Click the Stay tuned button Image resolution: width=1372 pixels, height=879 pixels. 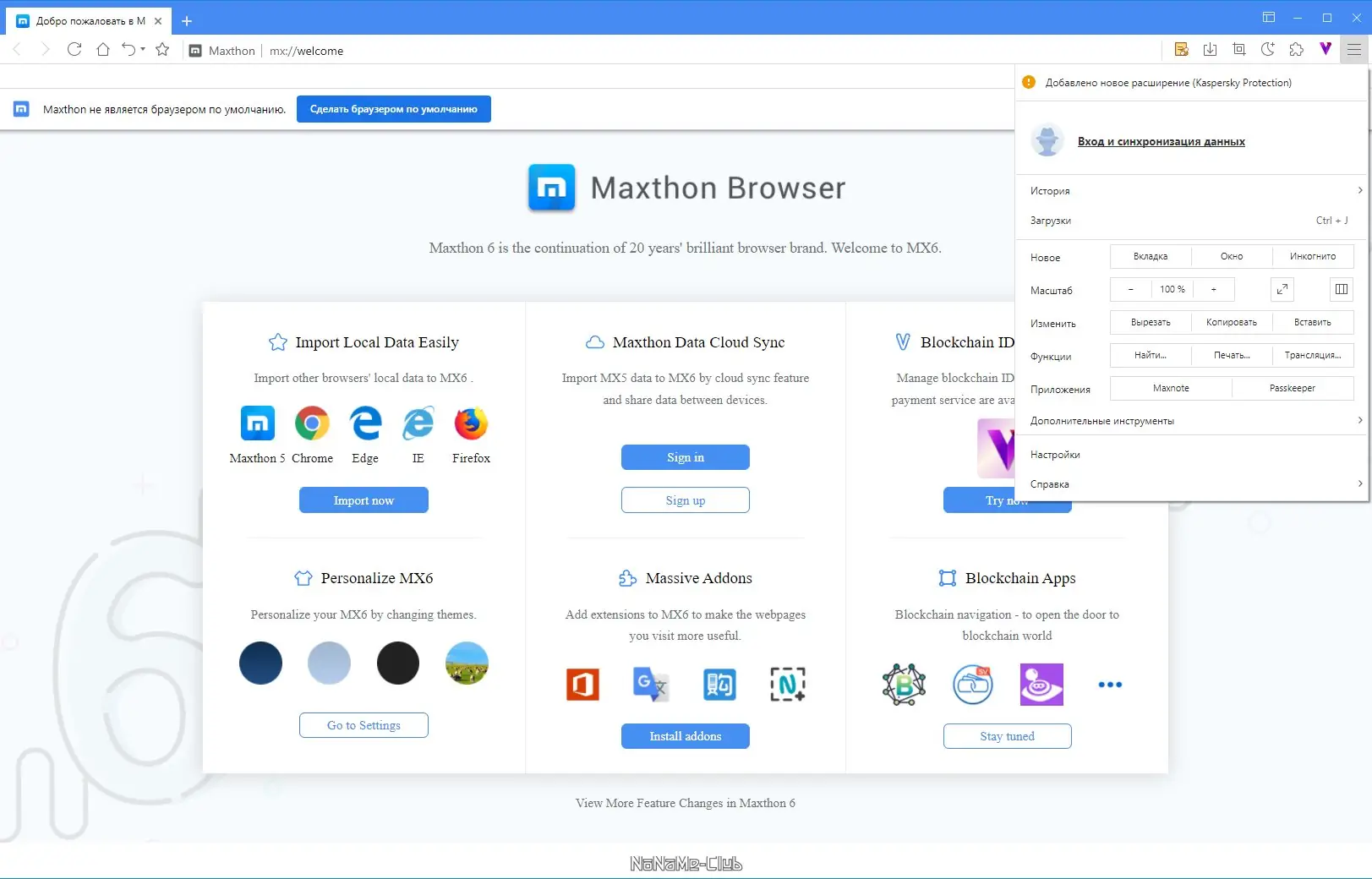pyautogui.click(x=1008, y=736)
